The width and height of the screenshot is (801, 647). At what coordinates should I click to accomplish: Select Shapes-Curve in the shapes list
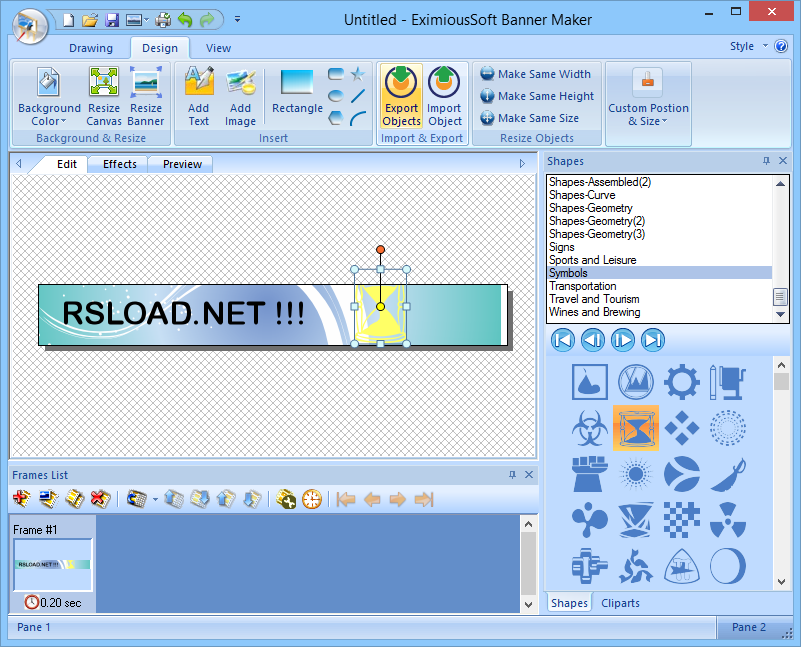[659, 195]
